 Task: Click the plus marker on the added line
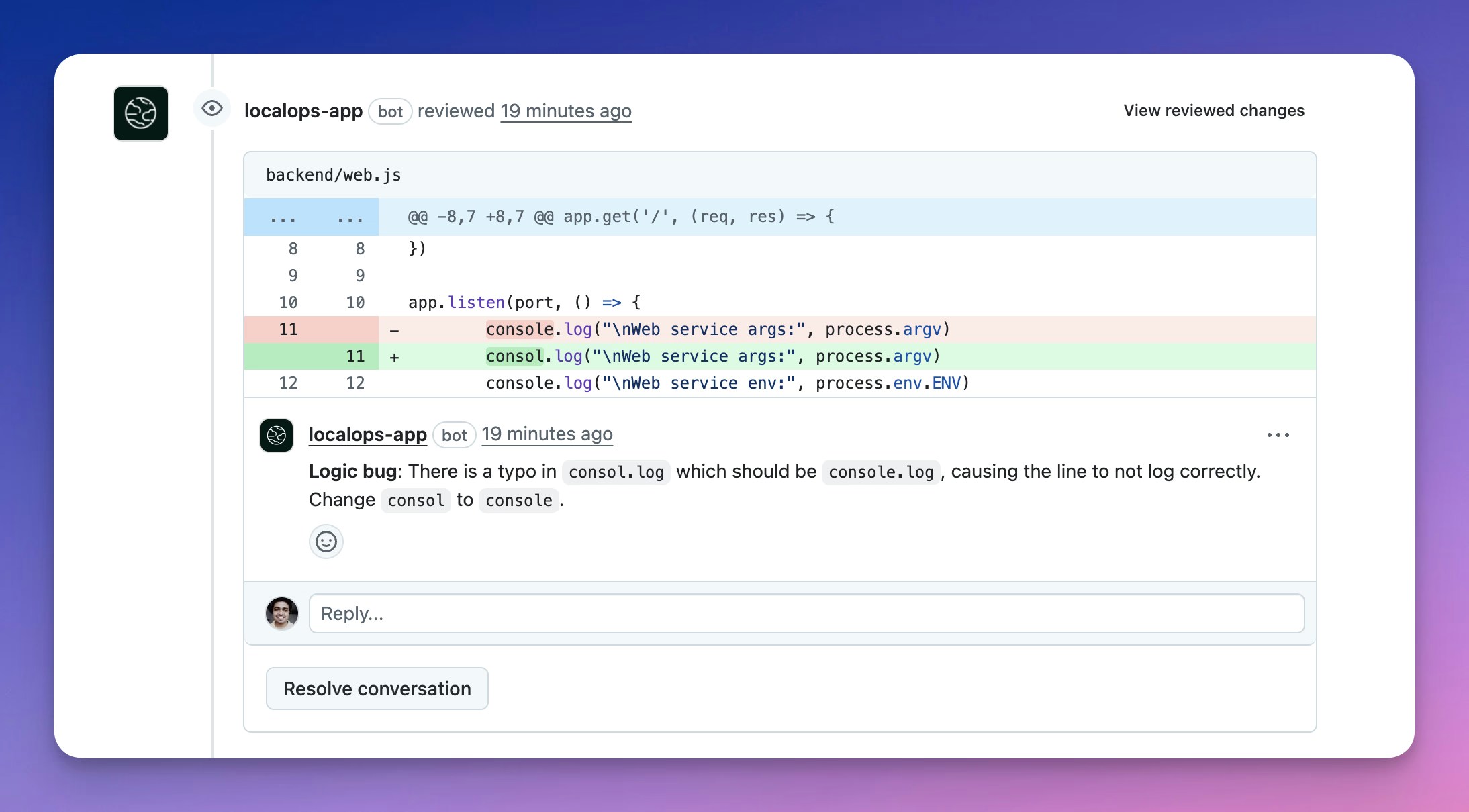pos(395,357)
